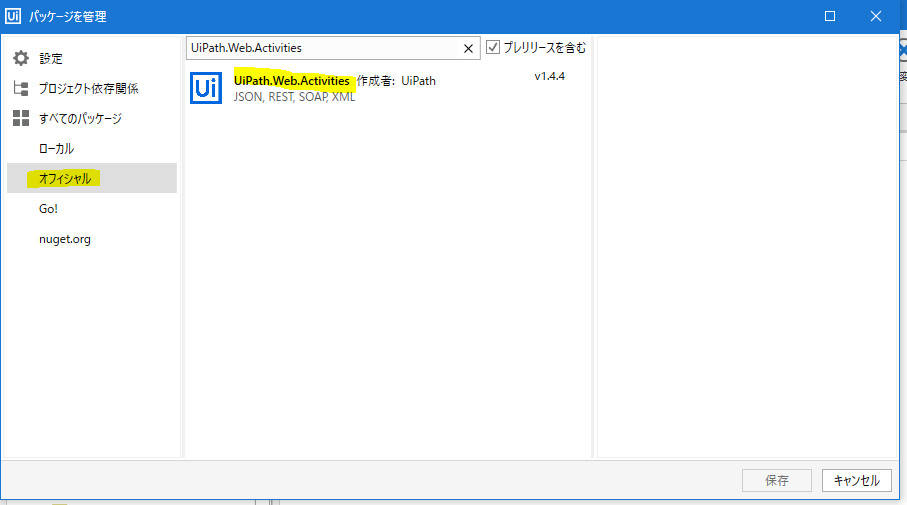Open the 設定 gear icon
Image resolution: width=907 pixels, height=505 pixels.
[21, 58]
